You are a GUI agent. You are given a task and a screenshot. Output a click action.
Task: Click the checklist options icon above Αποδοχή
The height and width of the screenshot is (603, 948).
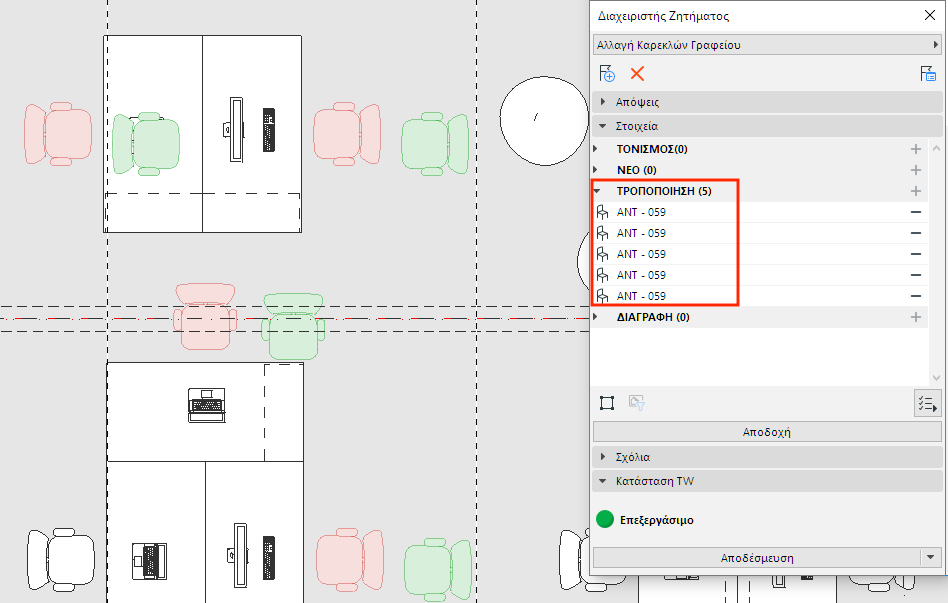(927, 403)
